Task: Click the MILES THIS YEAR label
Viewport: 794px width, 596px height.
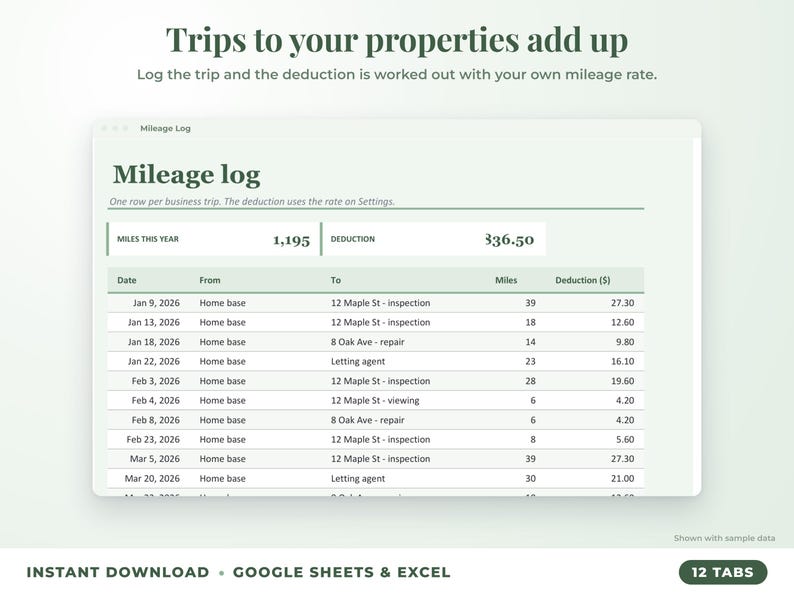Action: pos(148,239)
